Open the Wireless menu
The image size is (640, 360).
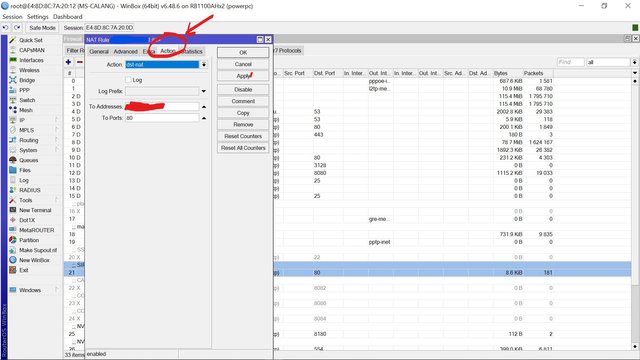(29, 70)
